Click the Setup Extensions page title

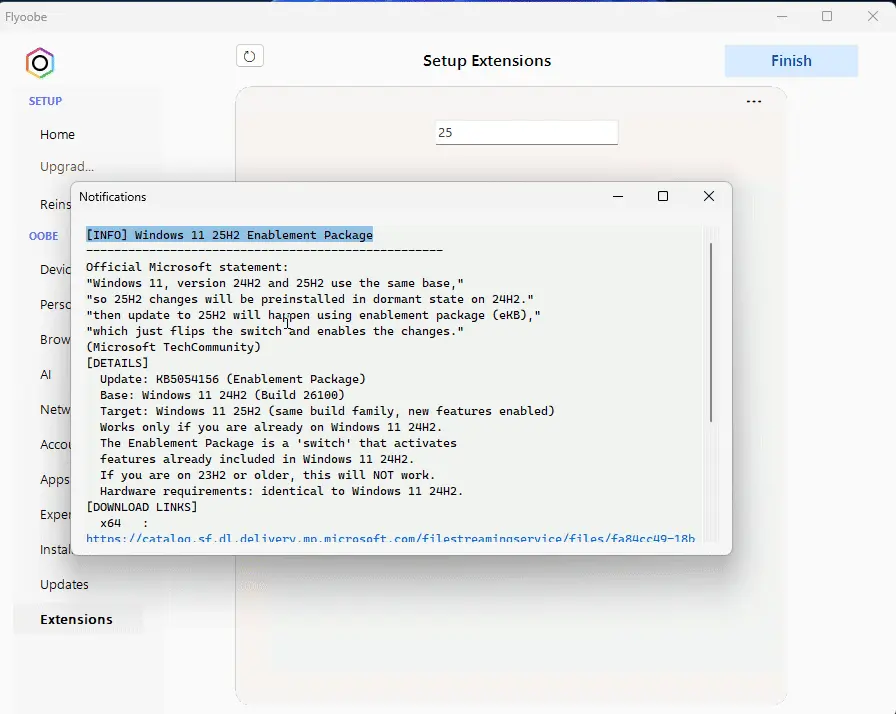(487, 61)
